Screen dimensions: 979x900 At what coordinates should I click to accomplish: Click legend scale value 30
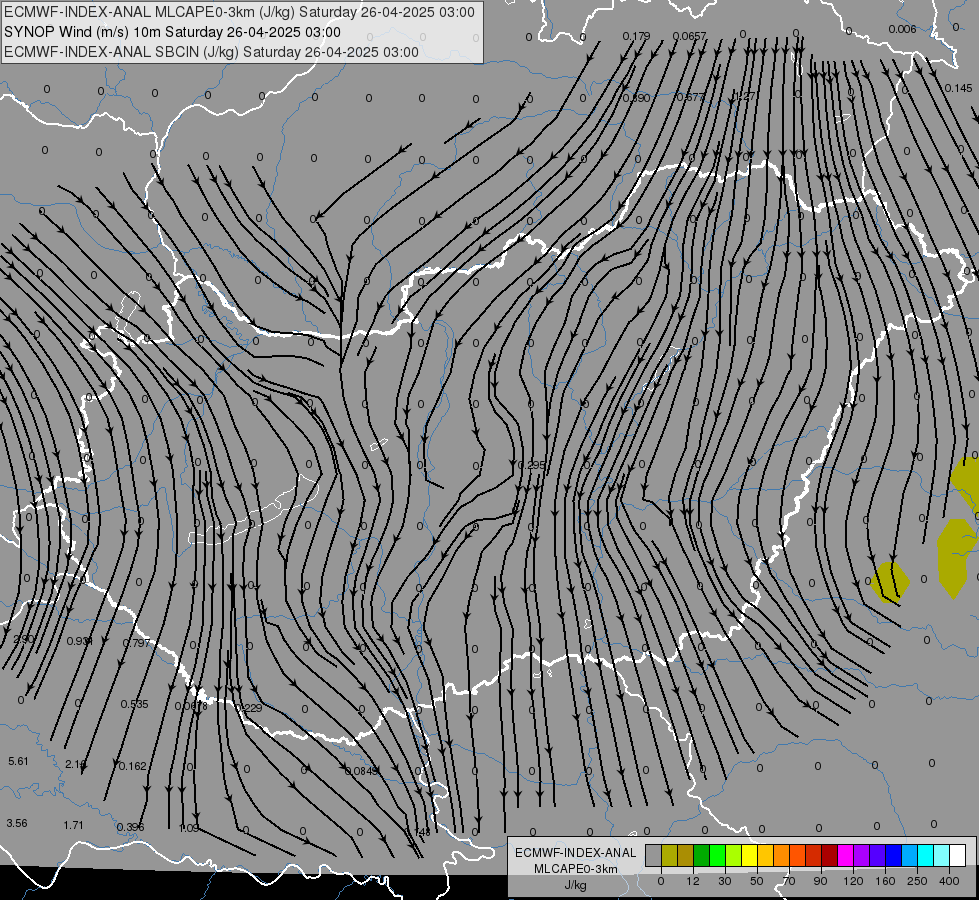(x=724, y=881)
